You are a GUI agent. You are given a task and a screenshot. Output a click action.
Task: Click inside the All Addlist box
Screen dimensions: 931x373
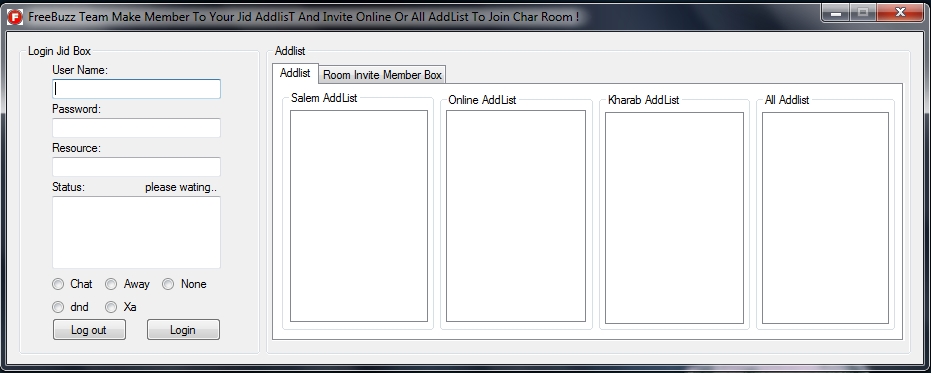click(x=825, y=218)
